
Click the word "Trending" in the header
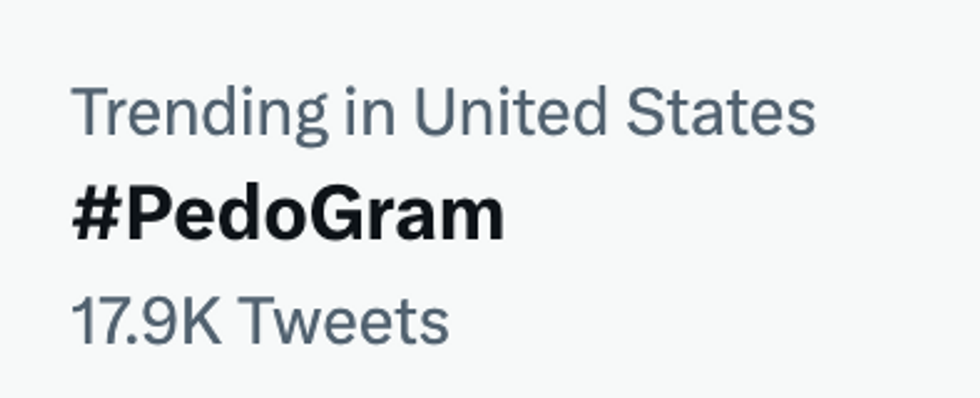point(200,116)
